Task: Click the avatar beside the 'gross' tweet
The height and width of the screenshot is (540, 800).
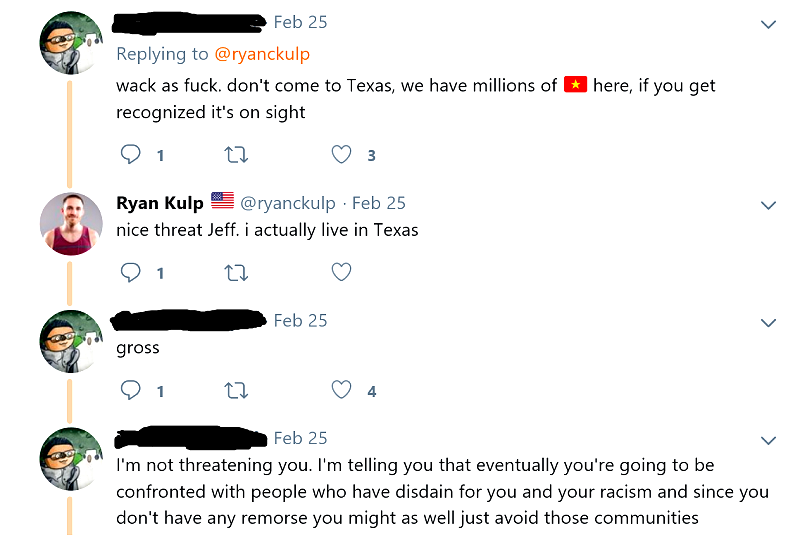Action: pyautogui.click(x=71, y=342)
